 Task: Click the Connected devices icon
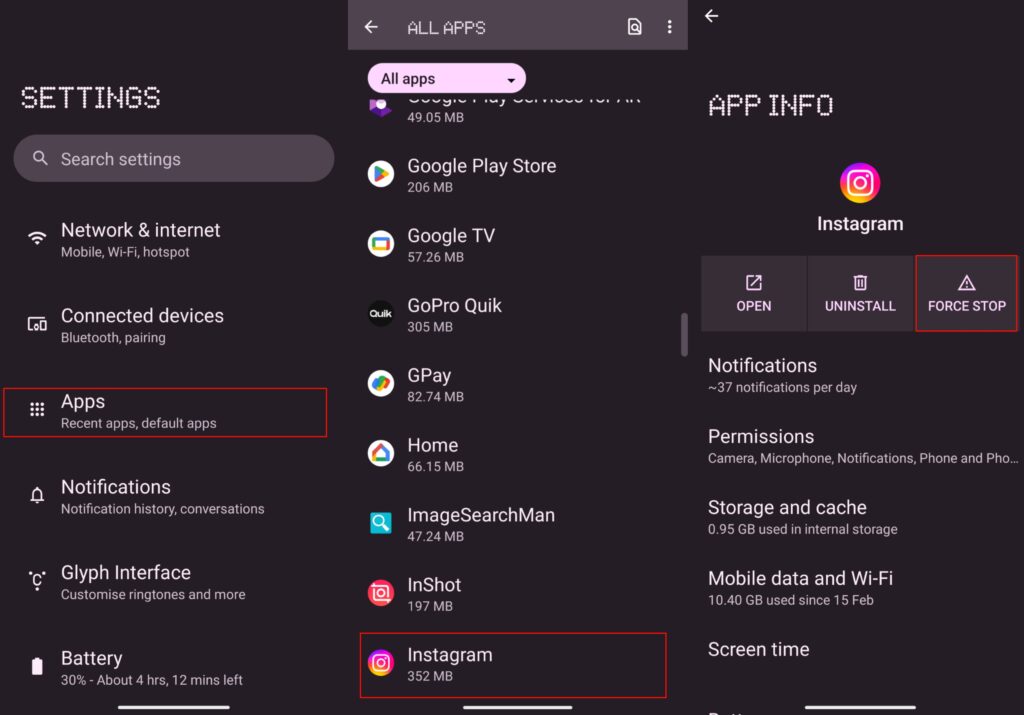click(x=37, y=324)
